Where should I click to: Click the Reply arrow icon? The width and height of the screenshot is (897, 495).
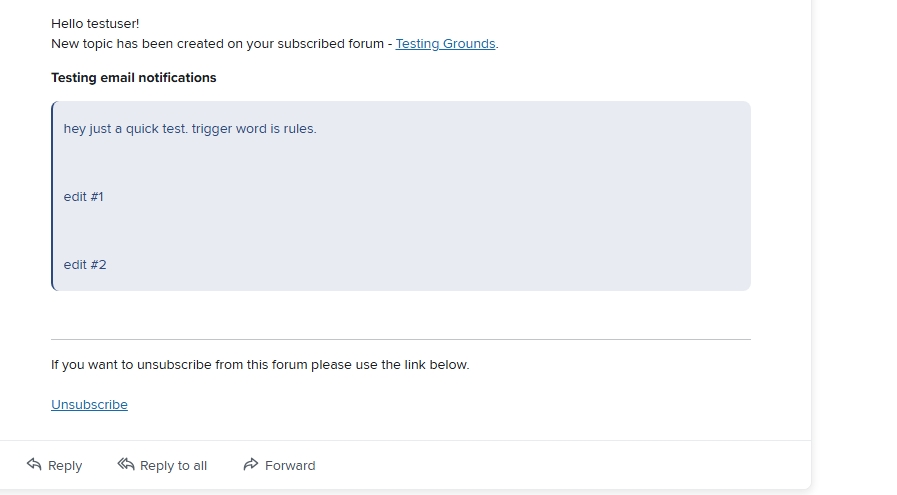pos(34,464)
